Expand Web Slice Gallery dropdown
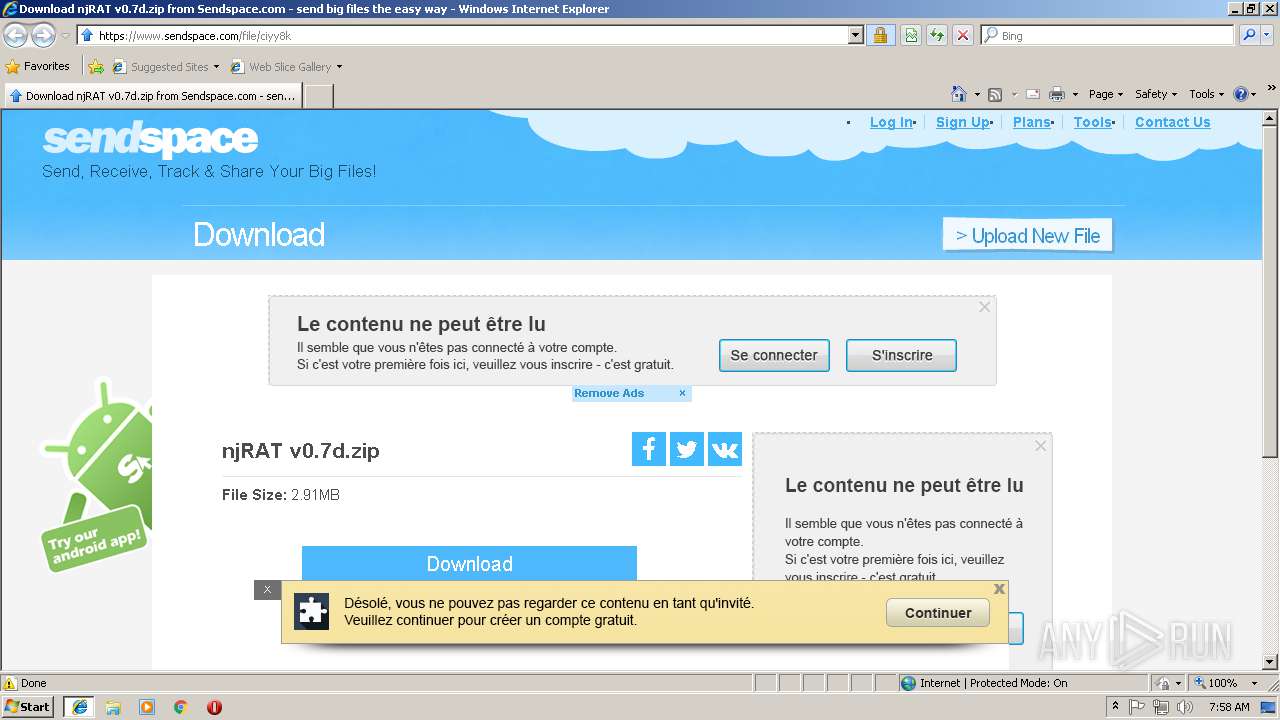1280x720 pixels. pyautogui.click(x=339, y=67)
